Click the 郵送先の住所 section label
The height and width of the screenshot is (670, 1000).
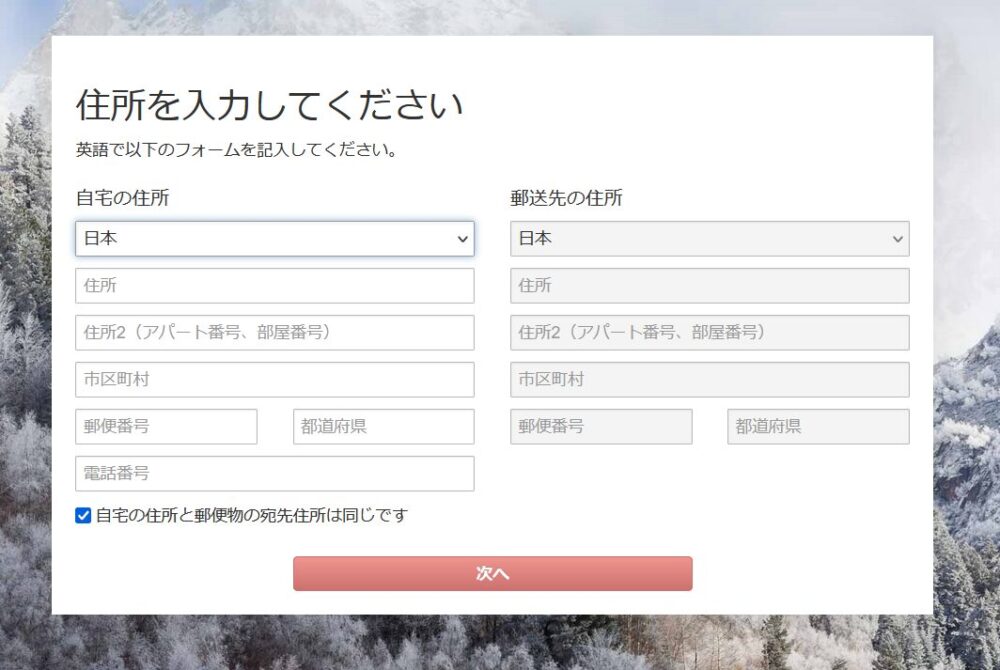566,198
